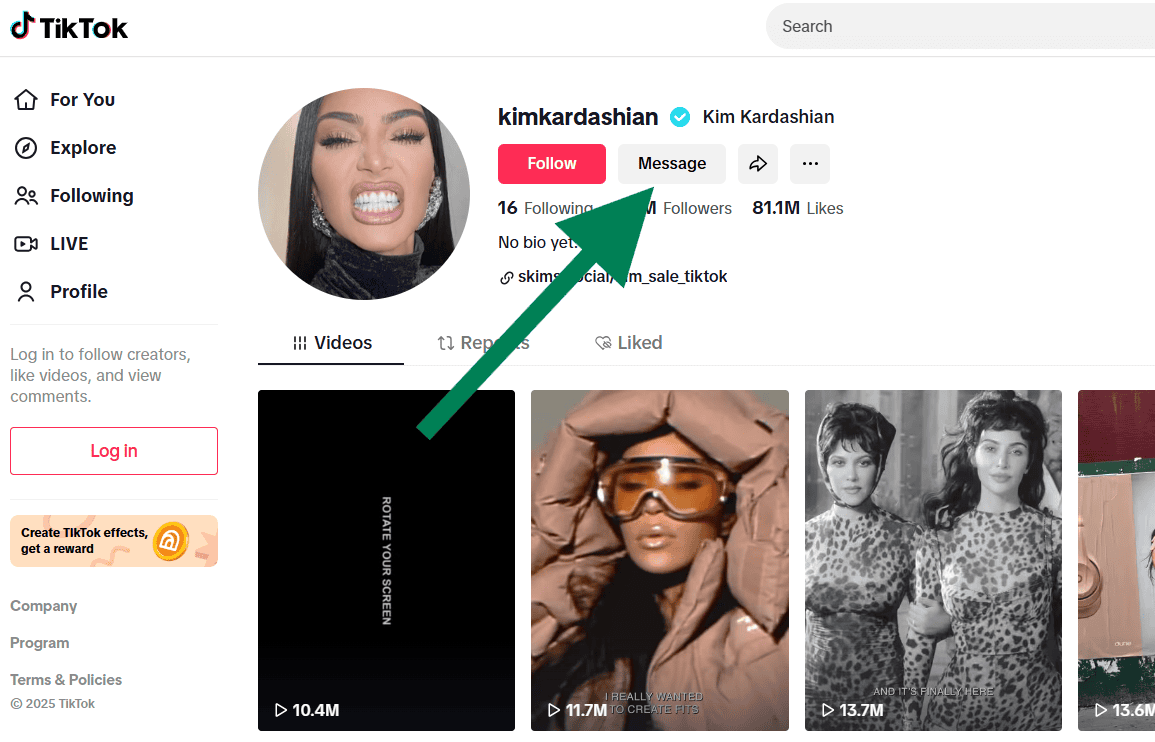Viewport: 1155px width, 742px height.
Task: Switch to the Videos tab
Action: (x=331, y=343)
